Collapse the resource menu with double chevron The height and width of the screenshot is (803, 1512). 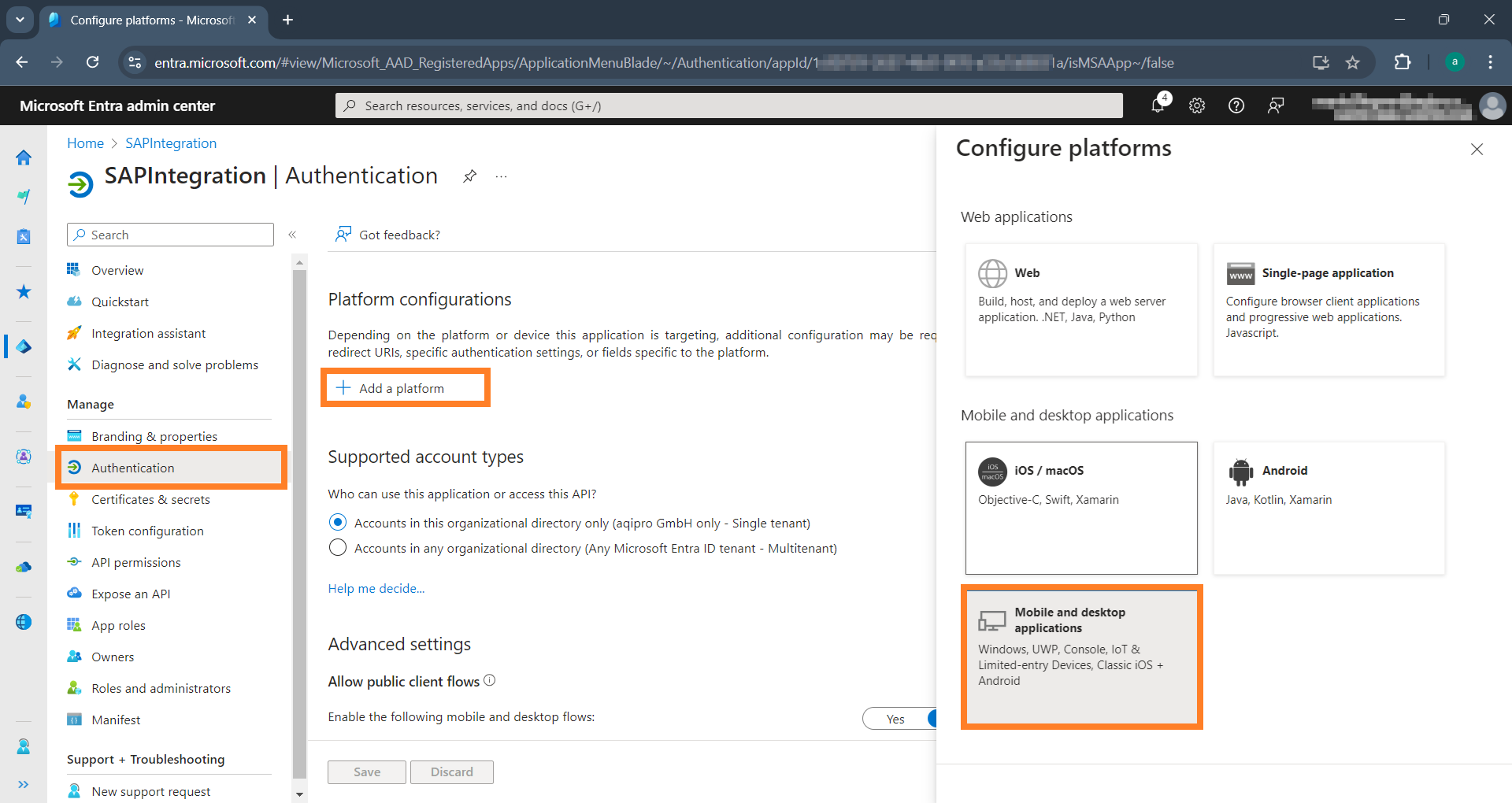pos(292,235)
